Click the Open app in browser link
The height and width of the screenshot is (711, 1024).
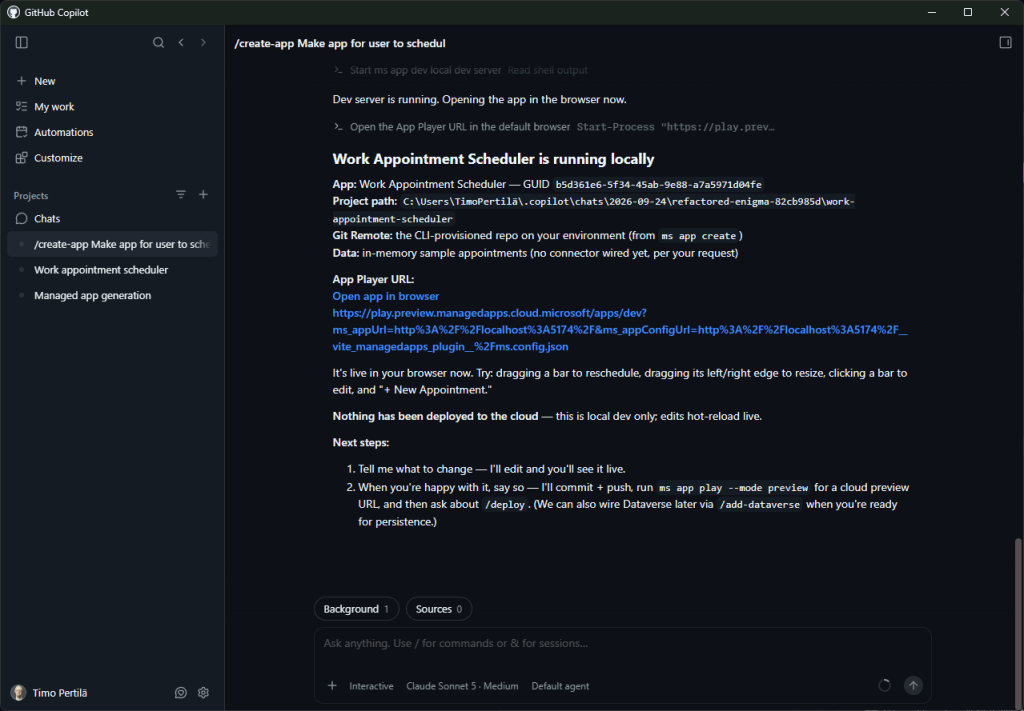pyautogui.click(x=385, y=296)
